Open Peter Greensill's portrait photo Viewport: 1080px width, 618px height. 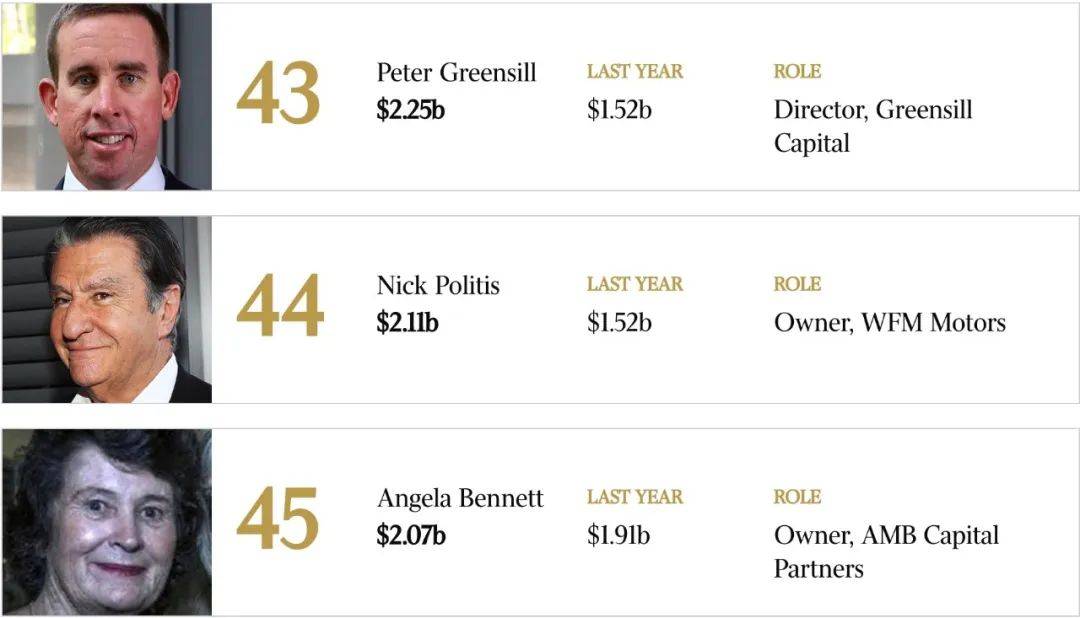(107, 96)
